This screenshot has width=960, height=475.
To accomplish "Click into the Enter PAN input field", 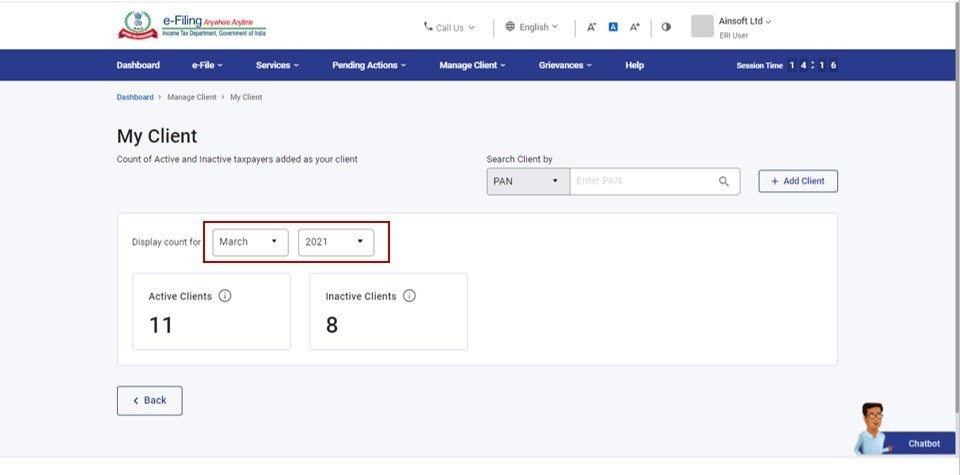I will coord(640,181).
